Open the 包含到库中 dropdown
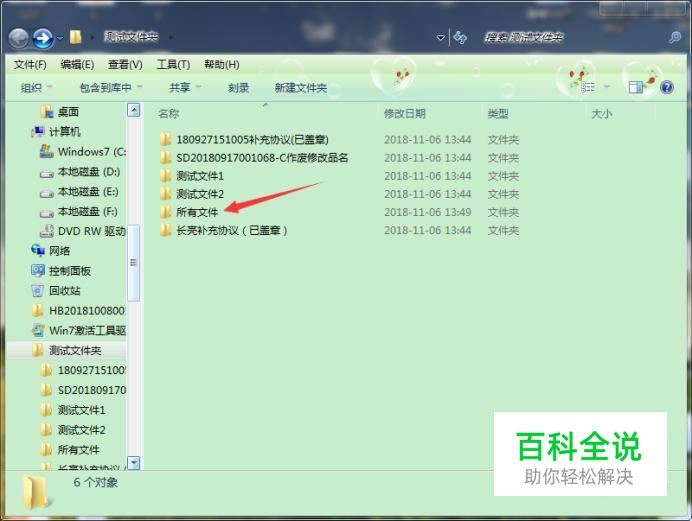 pyautogui.click(x=111, y=88)
